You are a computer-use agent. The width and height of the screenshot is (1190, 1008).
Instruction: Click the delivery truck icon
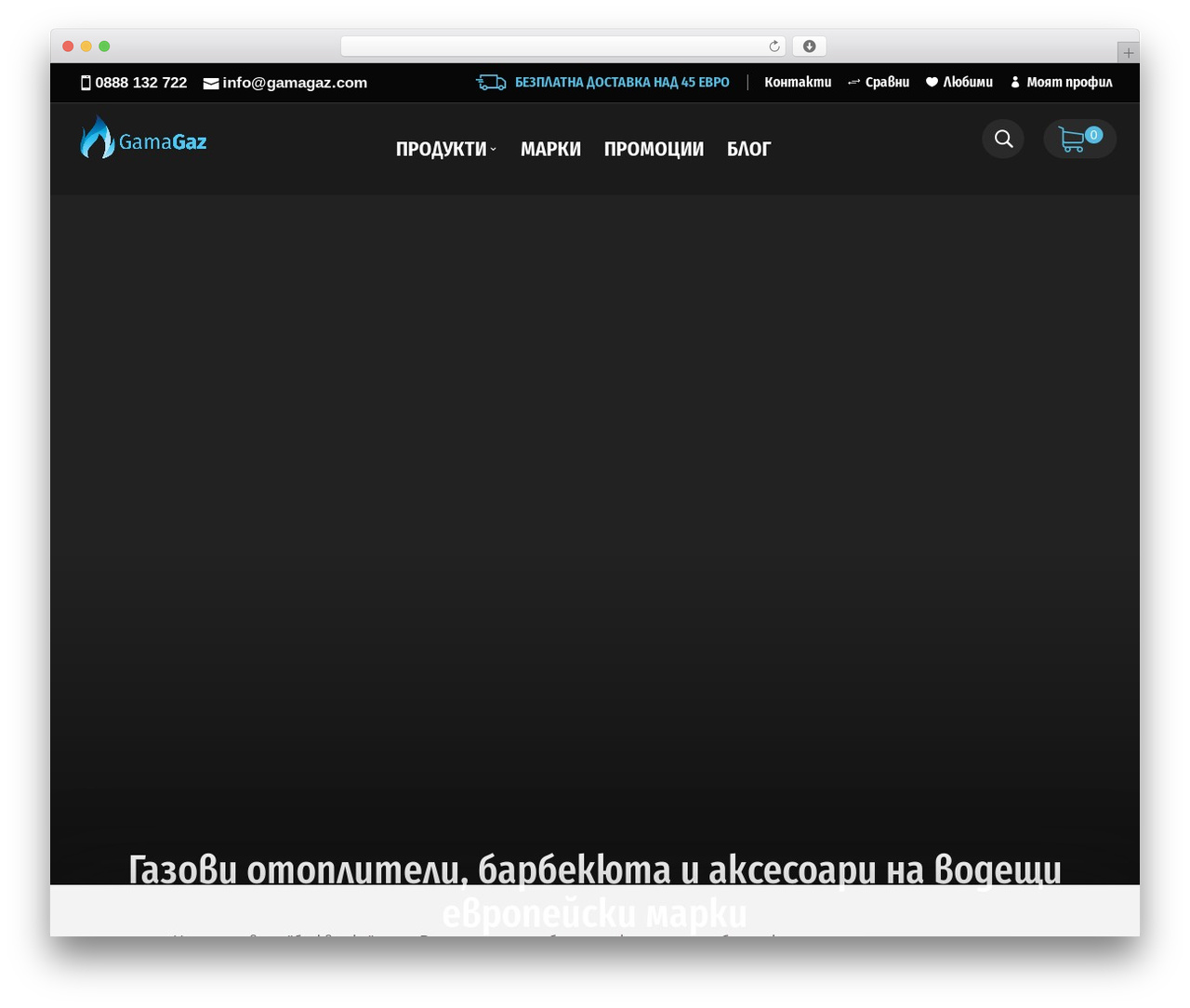point(491,83)
